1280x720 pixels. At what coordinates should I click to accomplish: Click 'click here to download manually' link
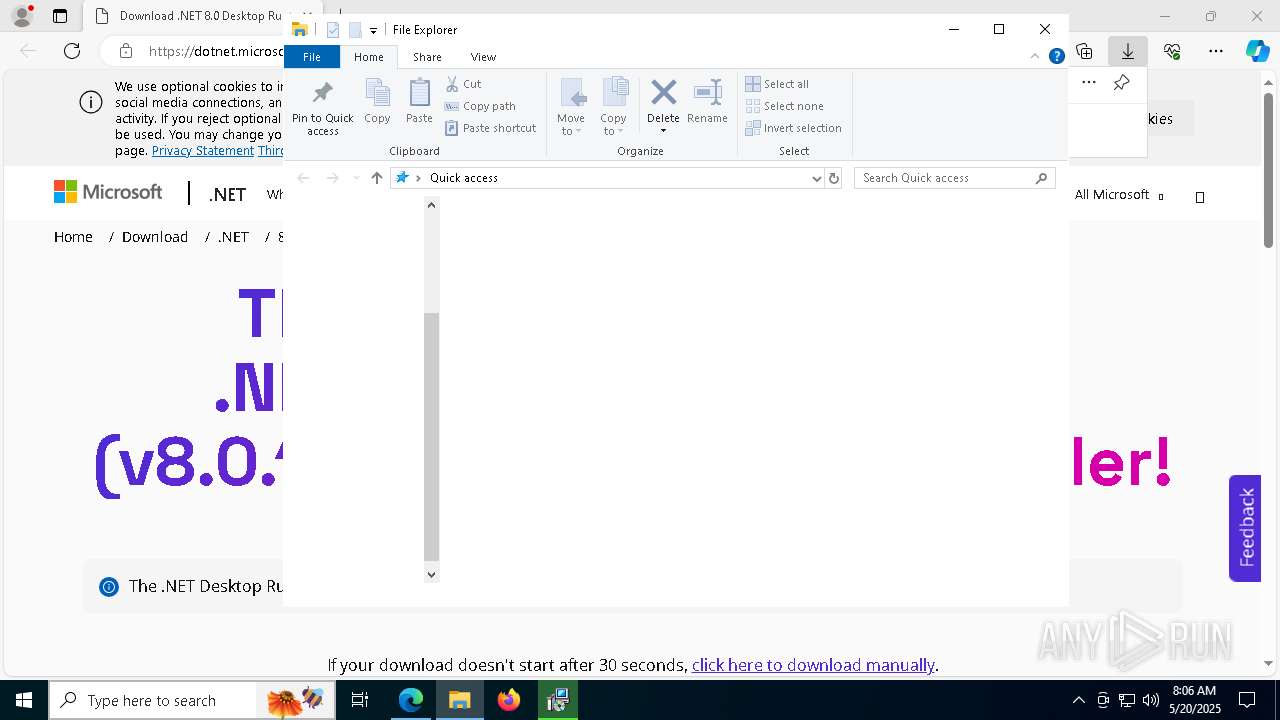click(x=813, y=665)
